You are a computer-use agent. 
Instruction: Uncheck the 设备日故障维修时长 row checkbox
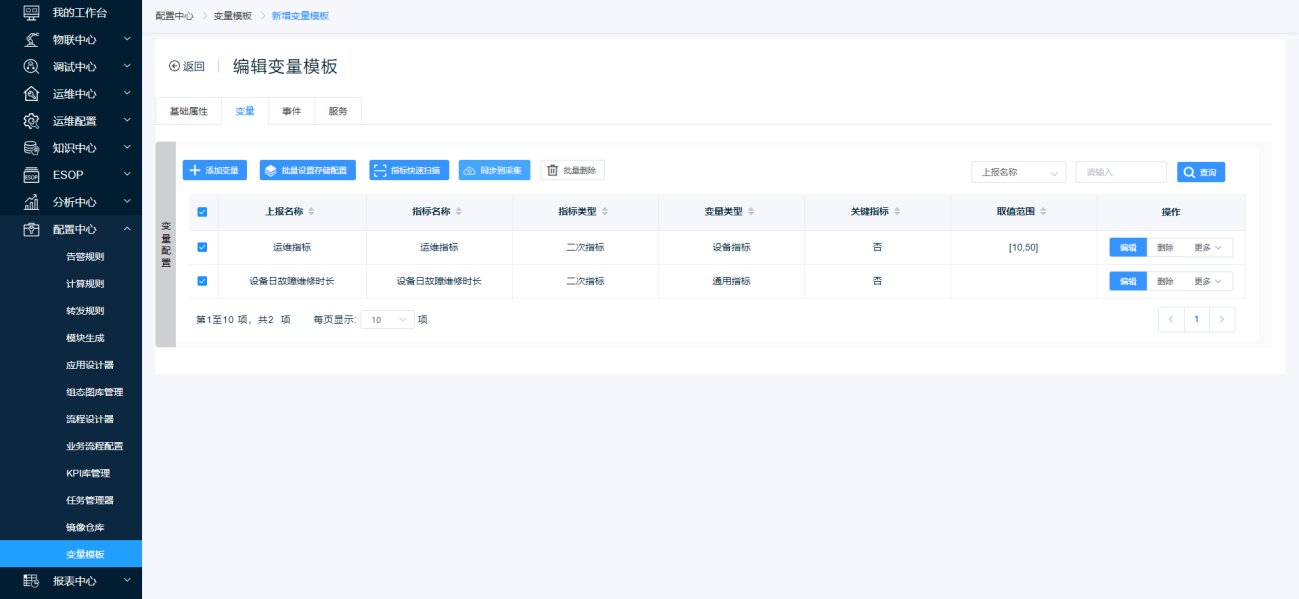(202, 281)
